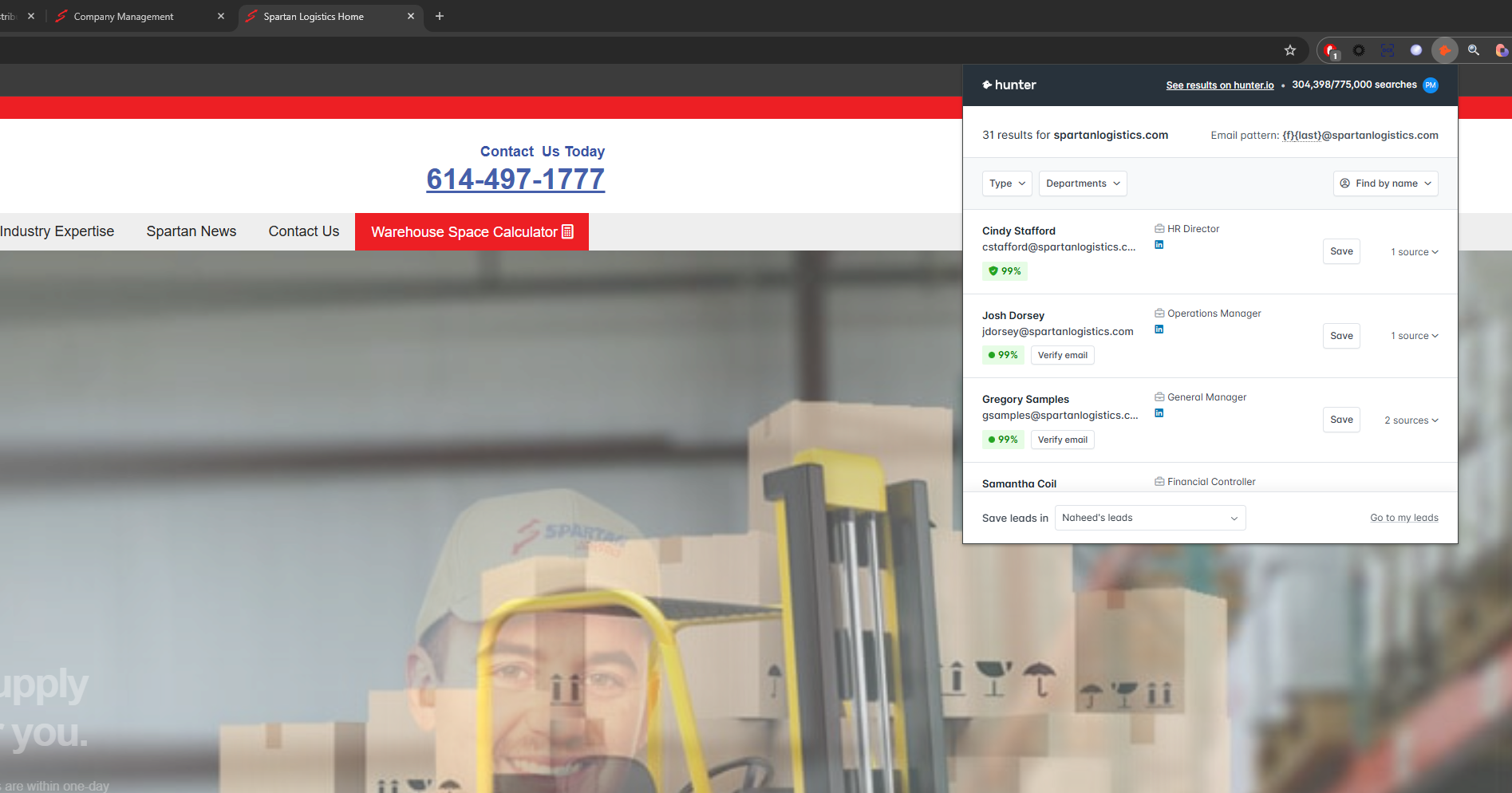The image size is (1512, 793).
Task: Open the Contact Us menu item
Action: (x=304, y=231)
